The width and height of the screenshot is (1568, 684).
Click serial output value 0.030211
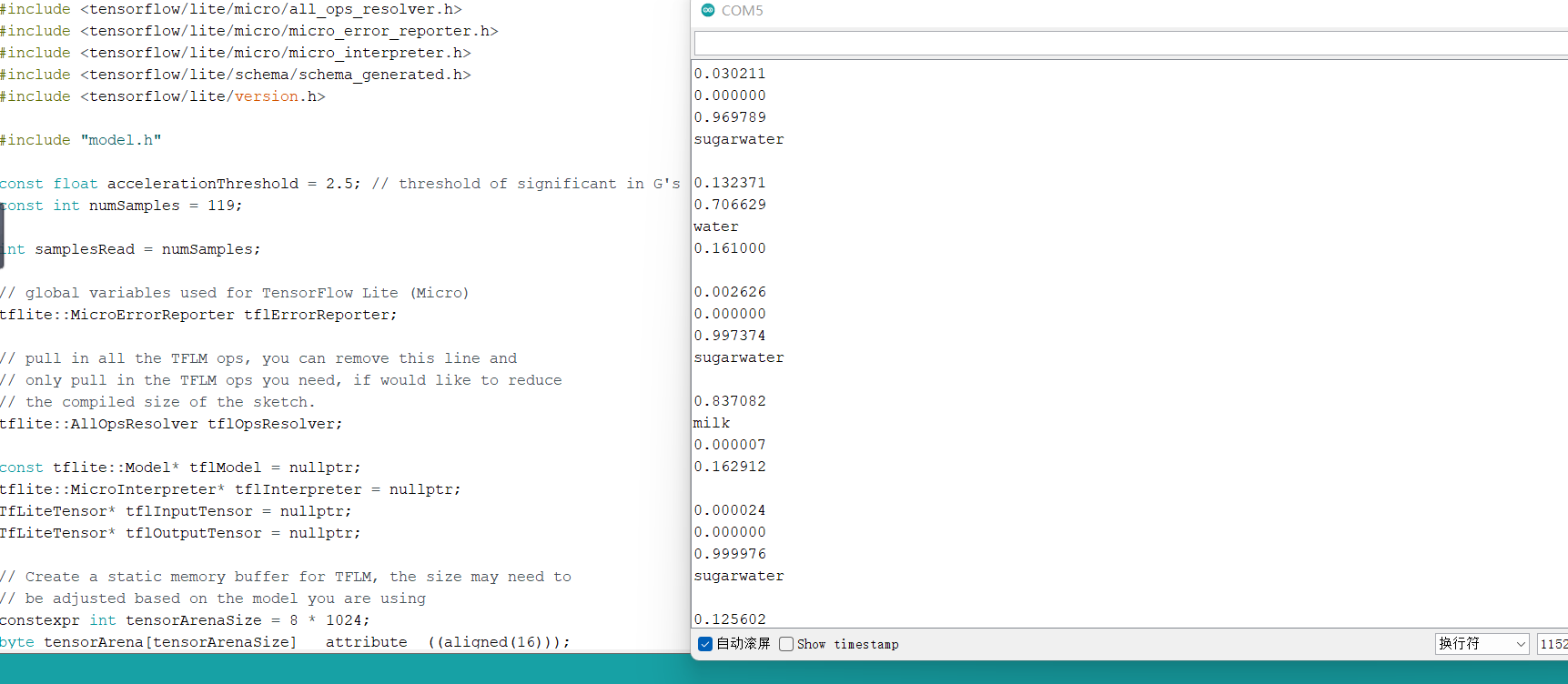coord(730,74)
